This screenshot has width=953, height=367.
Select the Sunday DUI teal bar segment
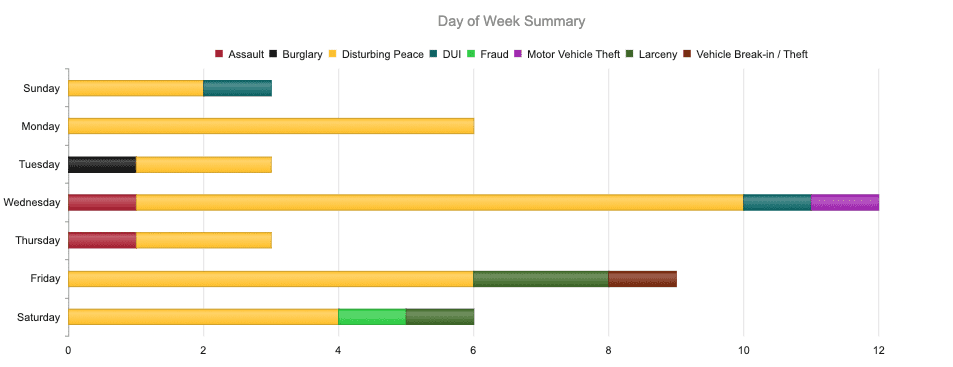pos(237,88)
